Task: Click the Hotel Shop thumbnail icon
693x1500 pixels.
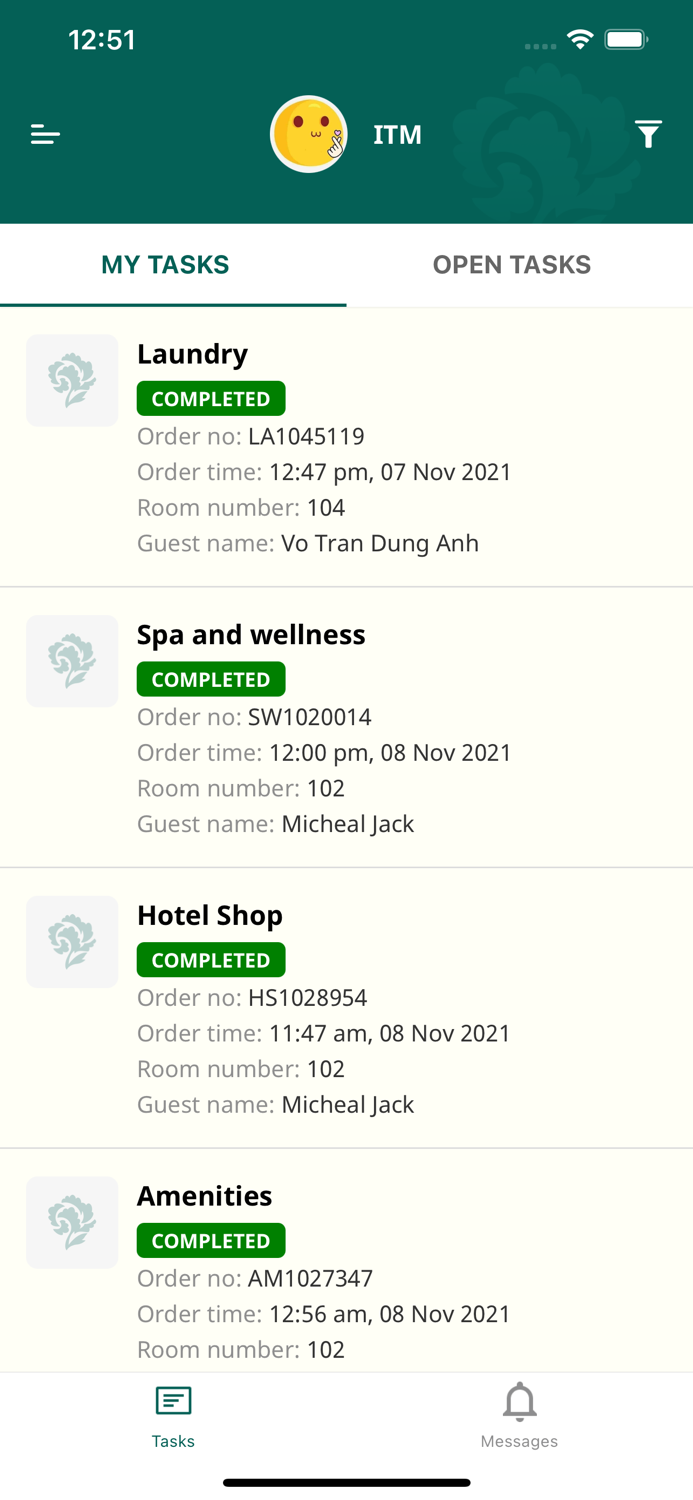Action: (71, 941)
